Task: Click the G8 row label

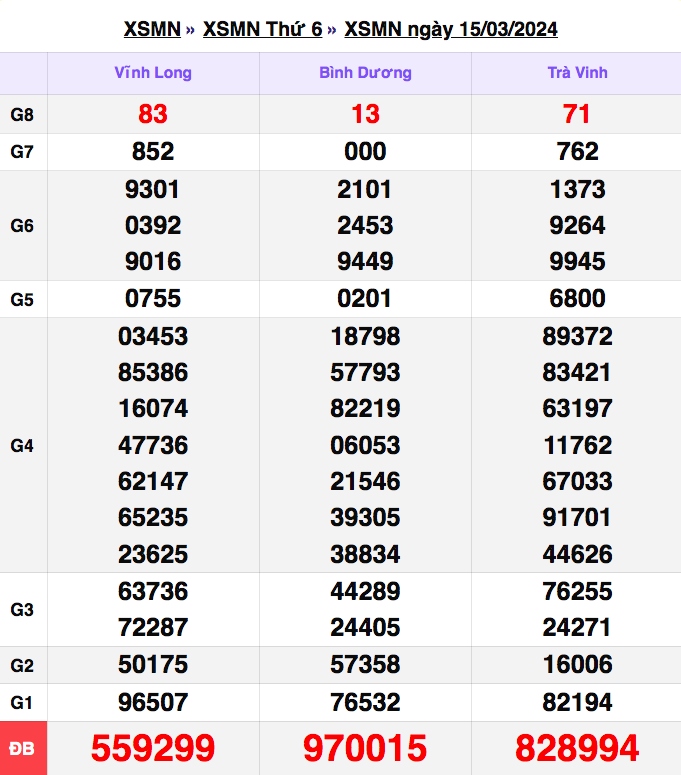Action: (22, 115)
